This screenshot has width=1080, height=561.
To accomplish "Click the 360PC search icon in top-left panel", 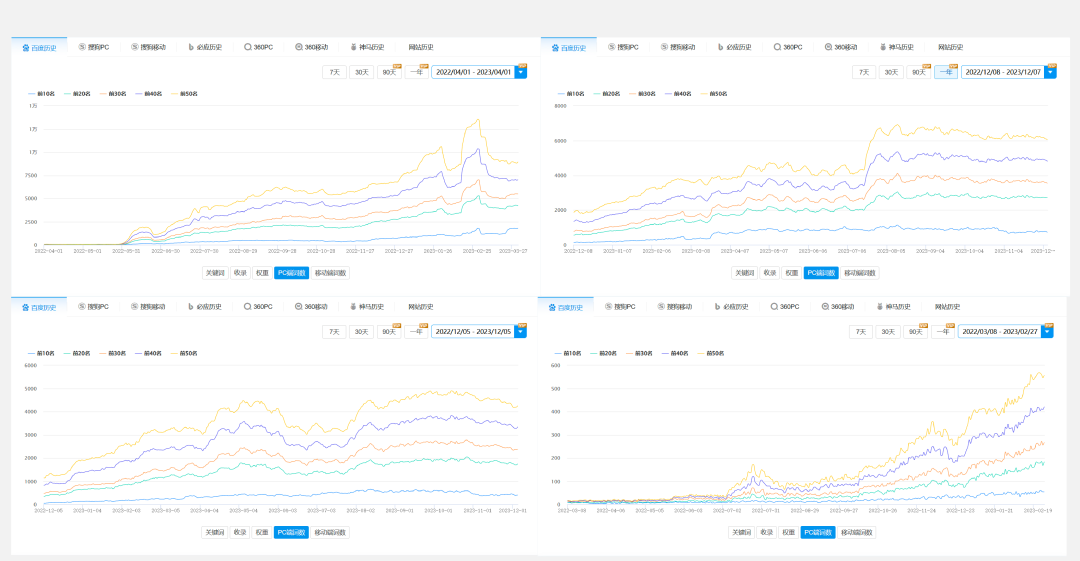I will pyautogui.click(x=247, y=47).
